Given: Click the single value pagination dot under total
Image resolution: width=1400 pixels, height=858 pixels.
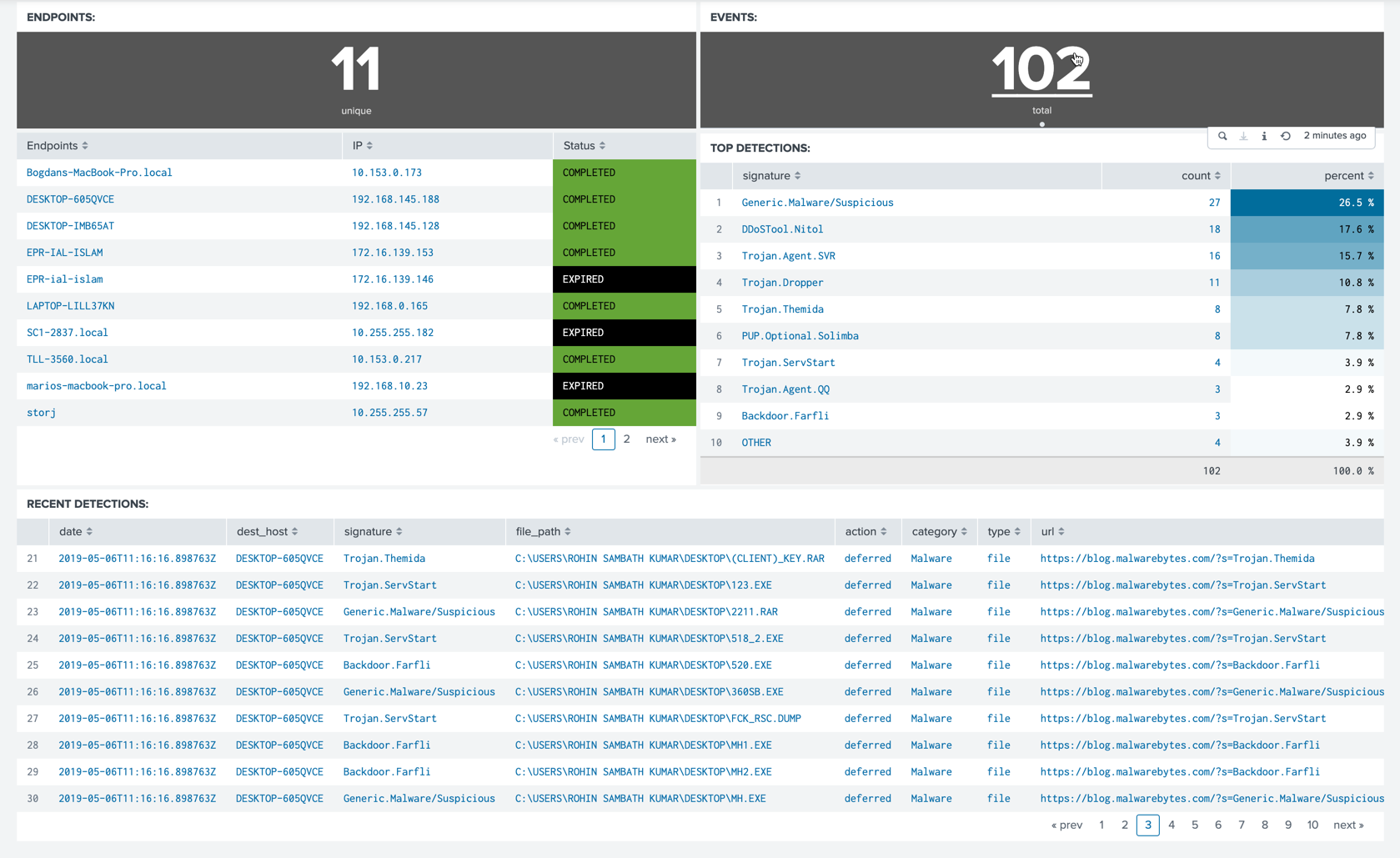Looking at the screenshot, I should [1041, 124].
